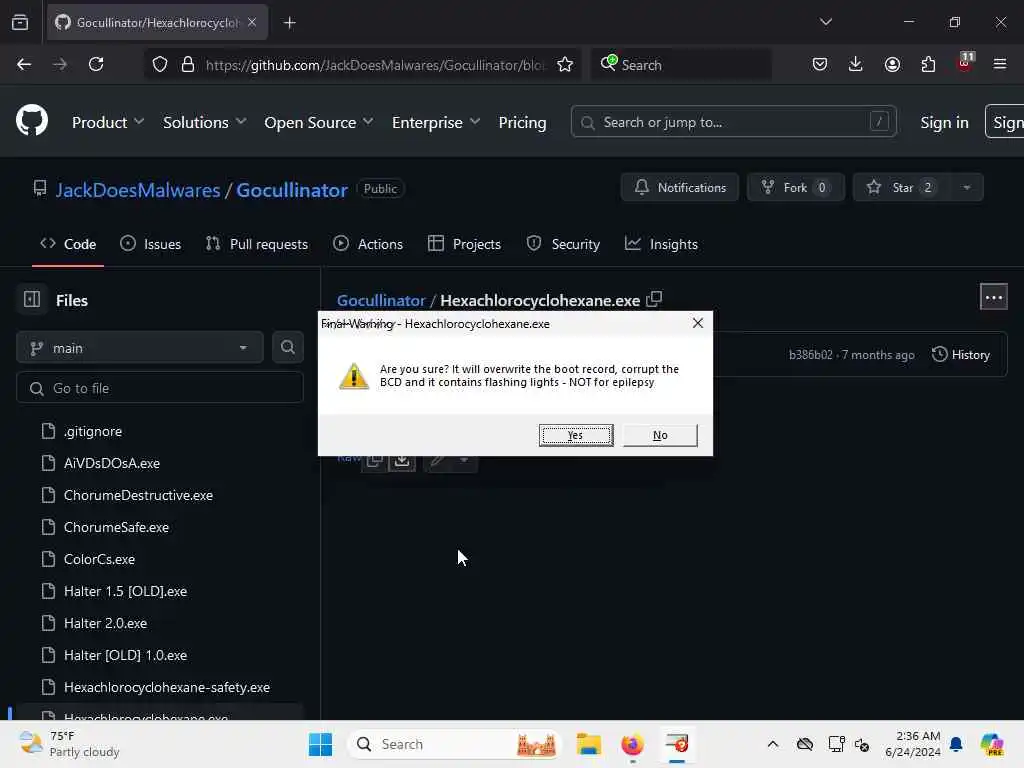The image size is (1024, 768).
Task: Select the Actions tab
Action: (x=368, y=244)
